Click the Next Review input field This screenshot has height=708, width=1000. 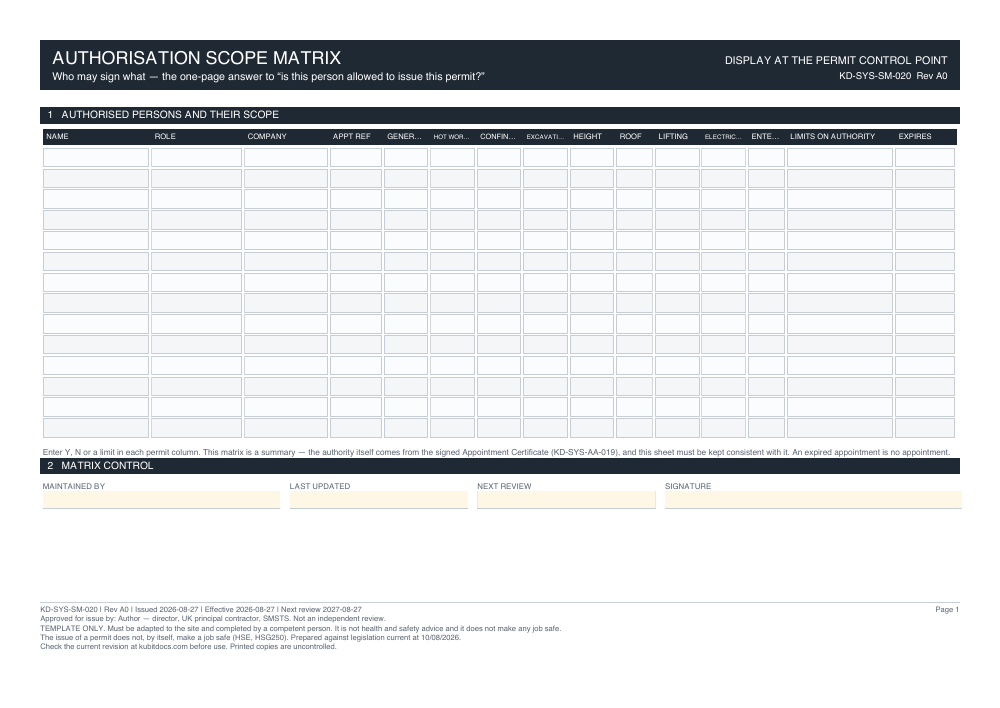[x=566, y=500]
